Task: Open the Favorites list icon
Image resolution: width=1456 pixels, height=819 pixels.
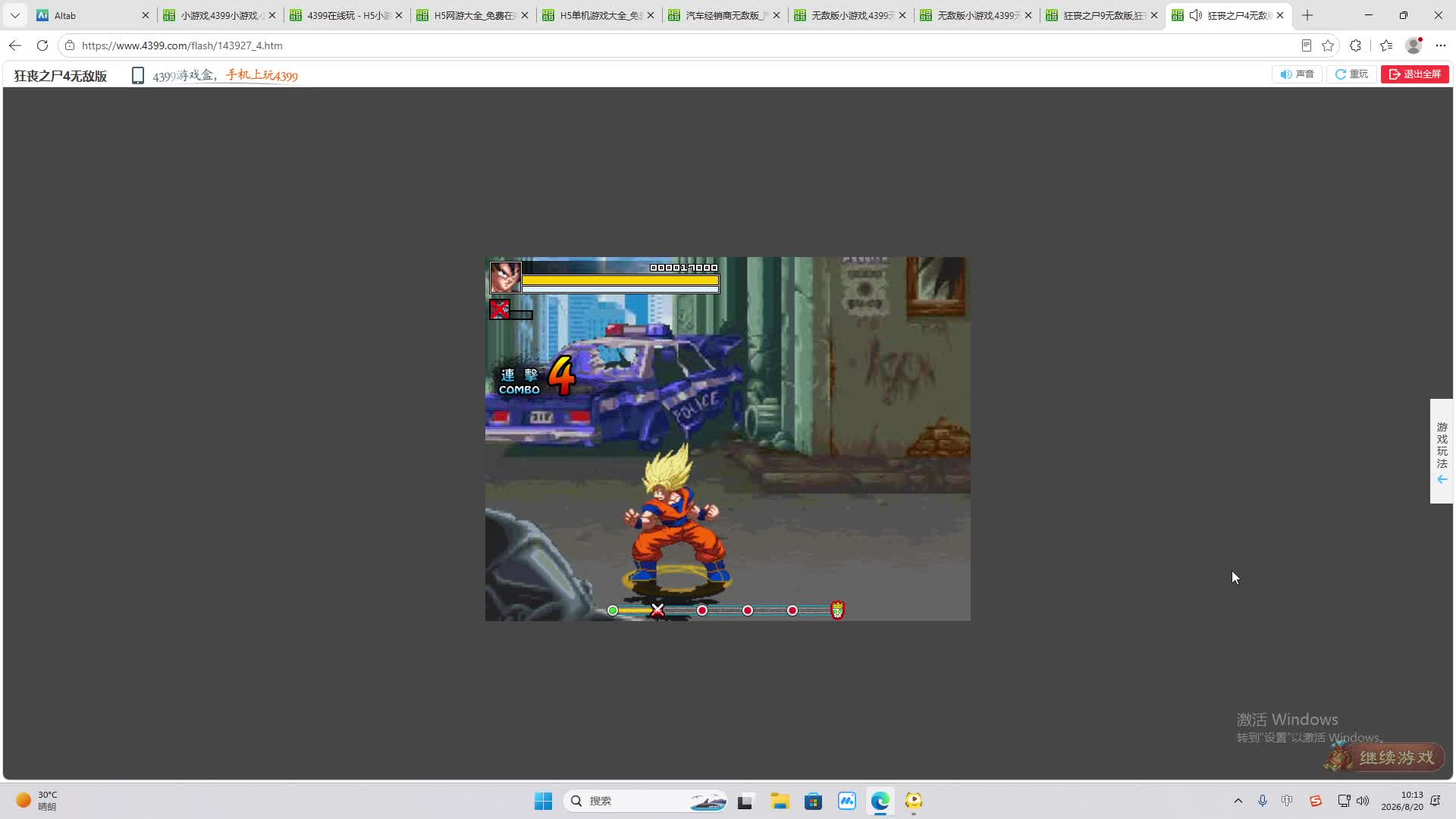Action: pos(1386,45)
